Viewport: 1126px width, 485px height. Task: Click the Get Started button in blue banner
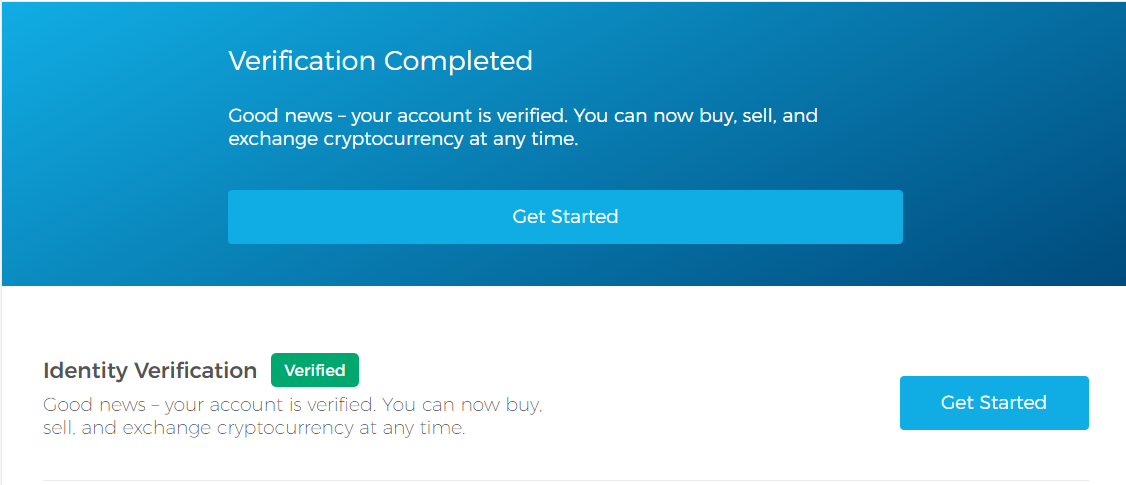tap(565, 217)
